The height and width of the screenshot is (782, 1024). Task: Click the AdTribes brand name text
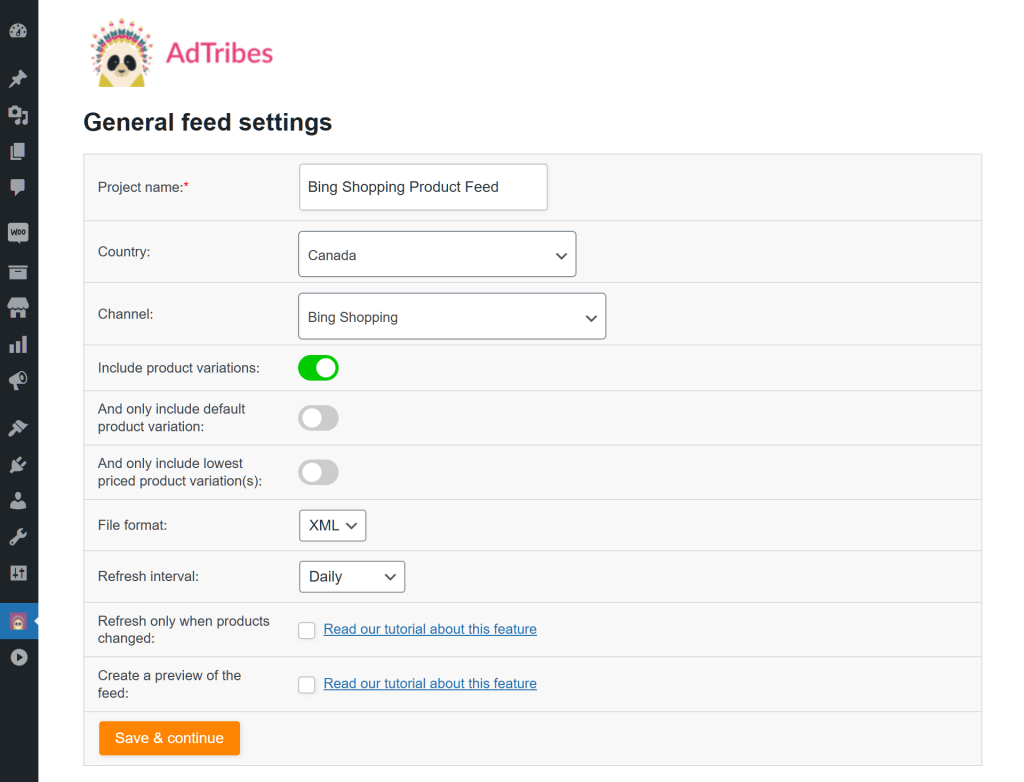219,54
